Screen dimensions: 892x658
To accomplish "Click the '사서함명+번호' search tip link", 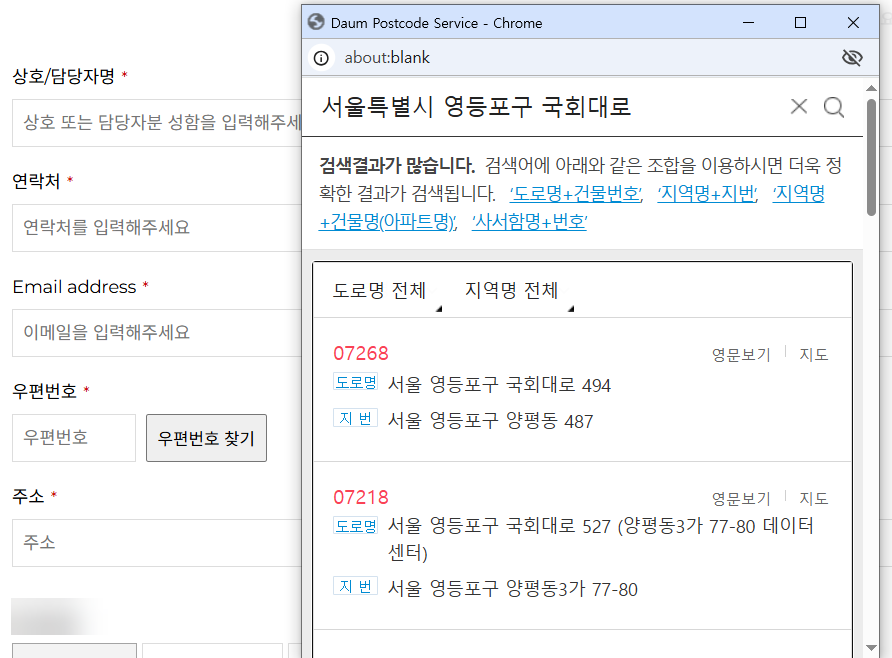I will click(529, 222).
